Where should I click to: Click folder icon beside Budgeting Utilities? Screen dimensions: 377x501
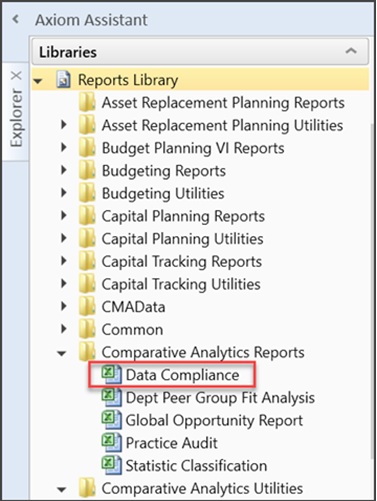click(x=87, y=193)
